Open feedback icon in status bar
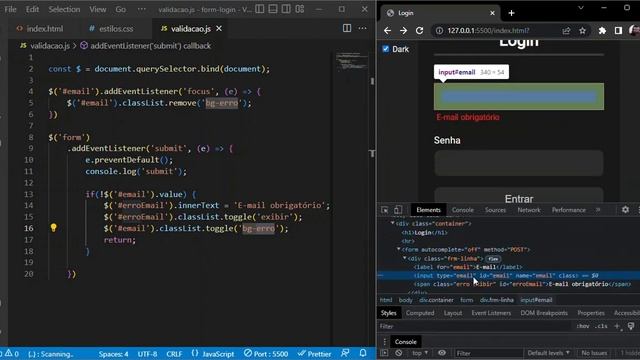 pyautogui.click(x=345, y=353)
